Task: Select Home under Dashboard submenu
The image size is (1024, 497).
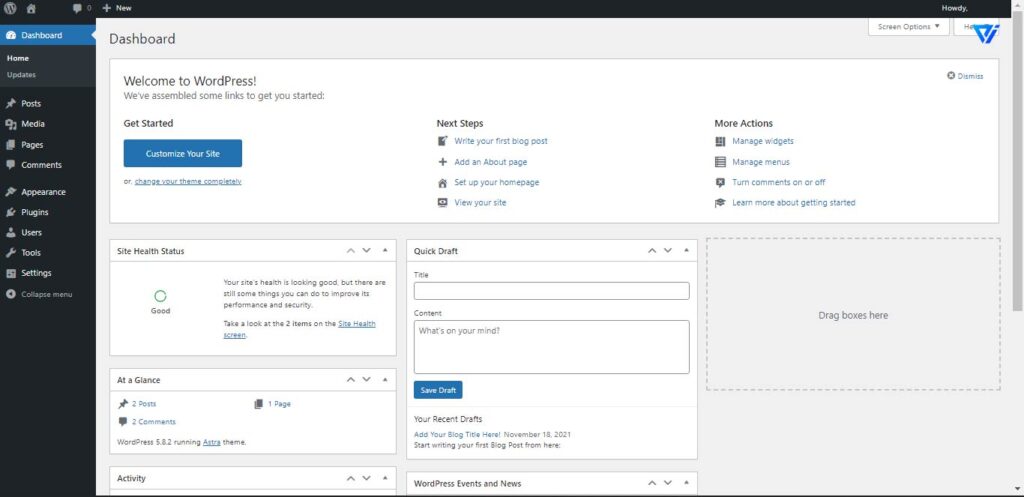Action: (18, 58)
